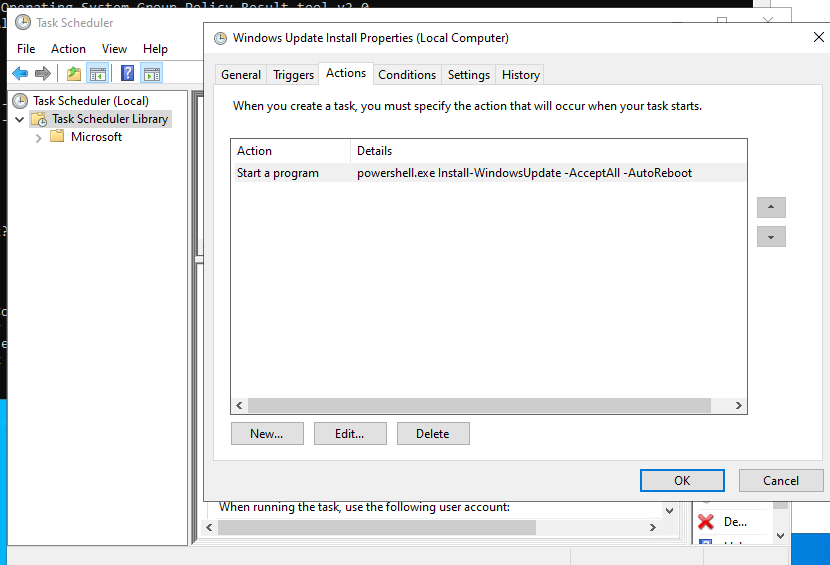
Task: Click the Action column header
Action: [291, 151]
